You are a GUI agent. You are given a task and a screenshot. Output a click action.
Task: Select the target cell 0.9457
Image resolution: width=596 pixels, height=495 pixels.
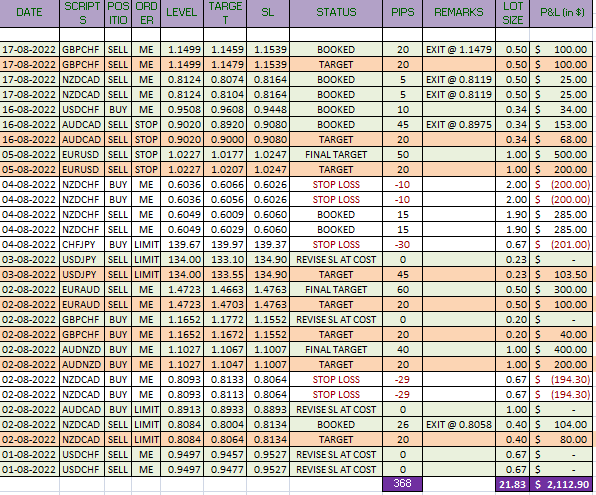225,455
